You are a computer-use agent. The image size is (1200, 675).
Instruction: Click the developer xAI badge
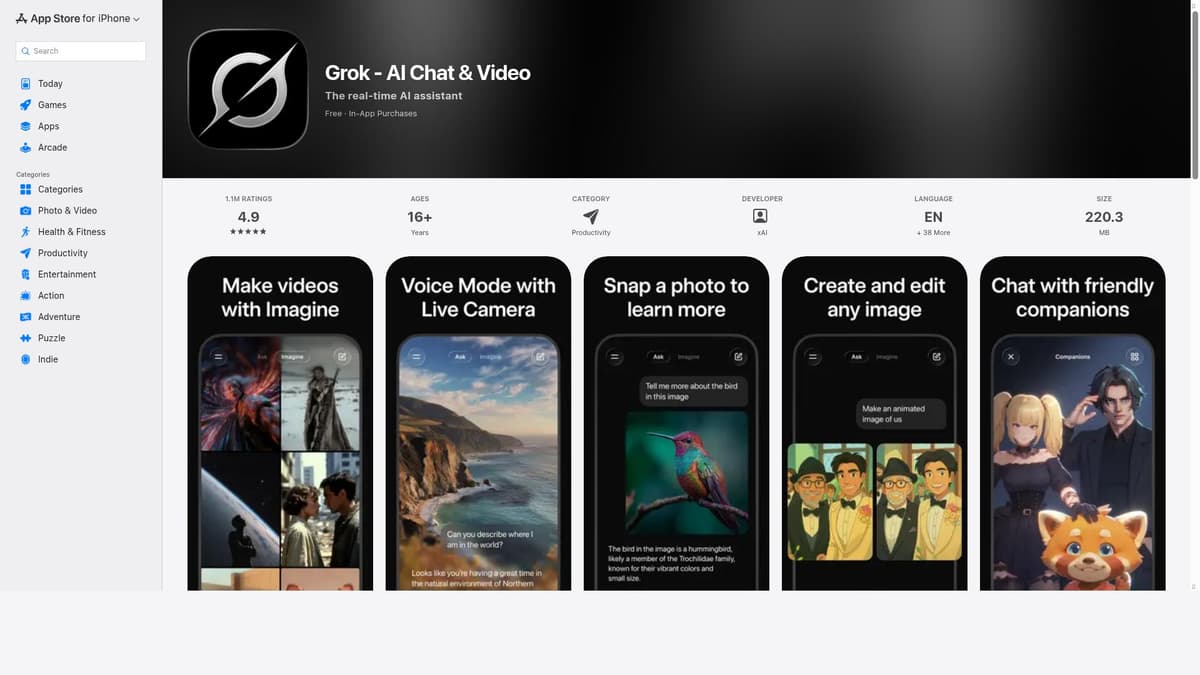(x=761, y=215)
